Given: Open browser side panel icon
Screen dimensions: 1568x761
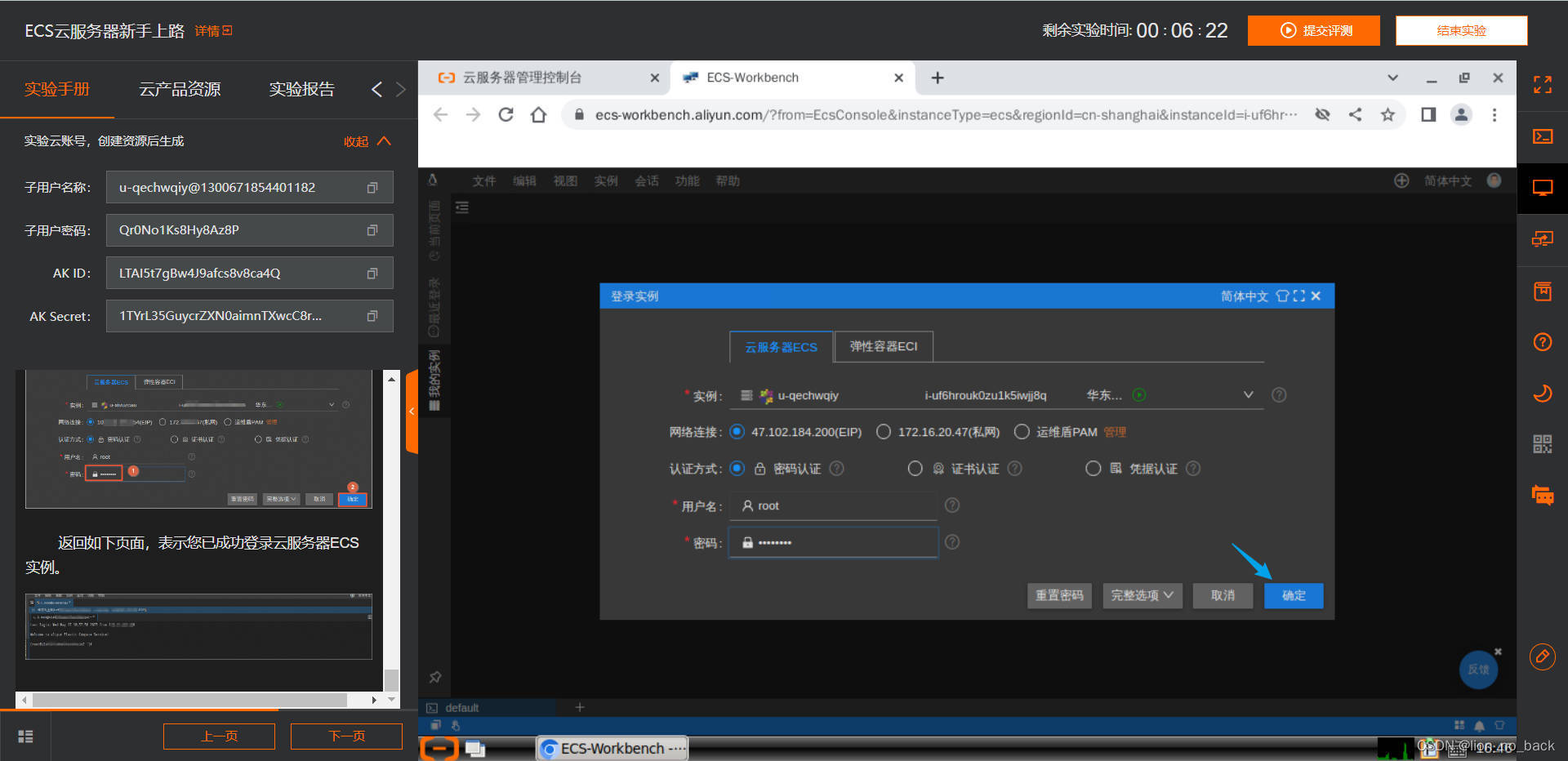Looking at the screenshot, I should [1428, 115].
